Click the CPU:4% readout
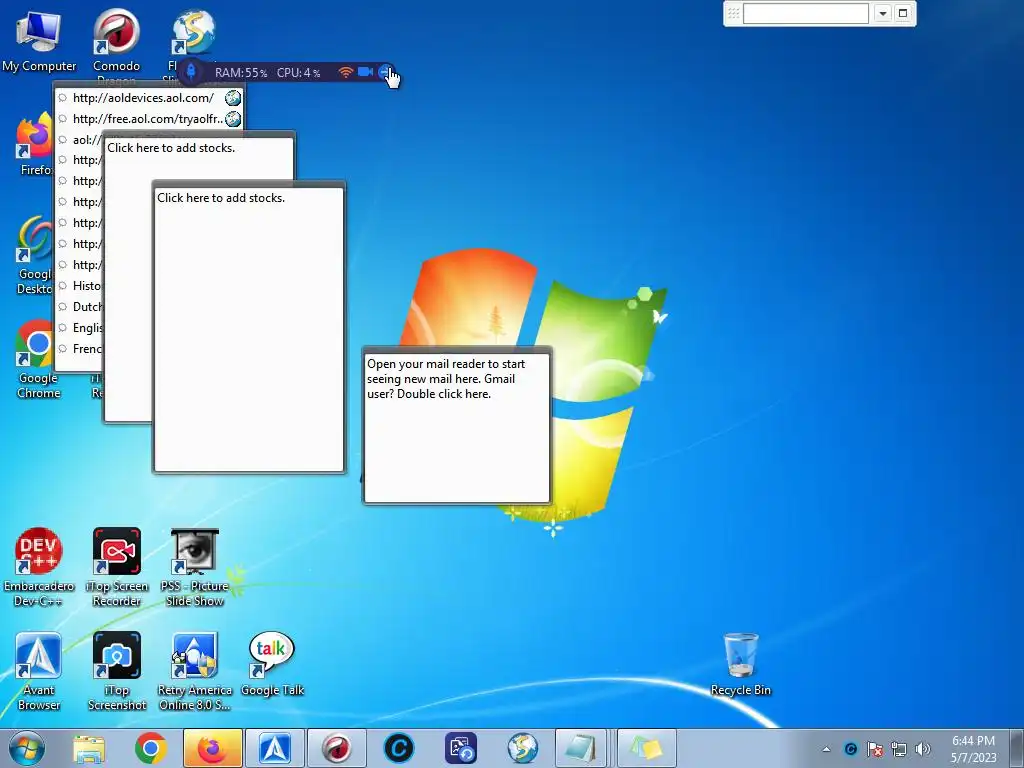1024x768 pixels. click(x=298, y=72)
